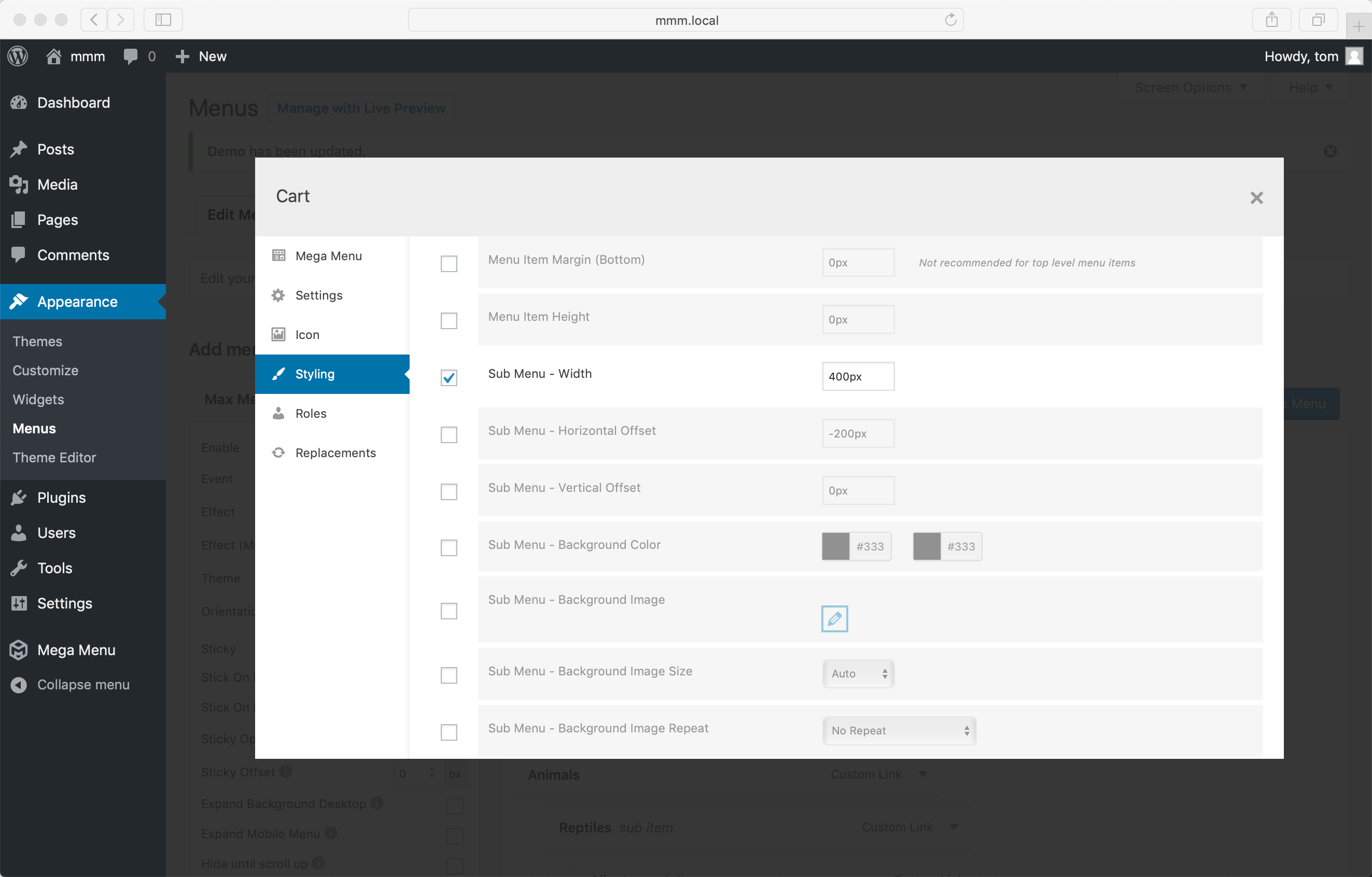Click the pencil icon for Background Image
The width and height of the screenshot is (1372, 877).
834,618
